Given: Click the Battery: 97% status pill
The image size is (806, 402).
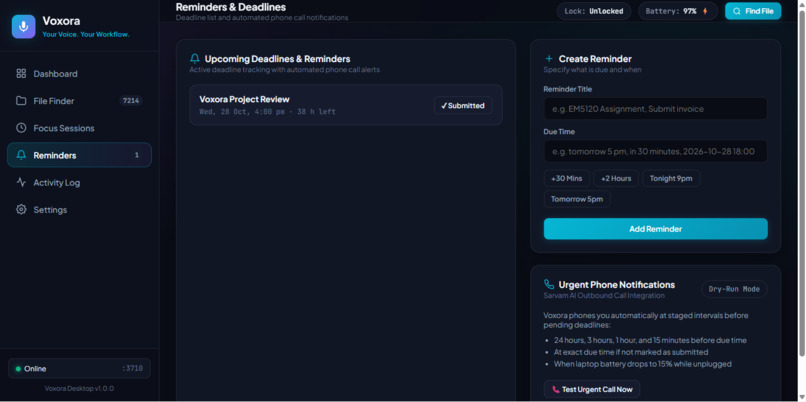Looking at the screenshot, I should coord(677,11).
